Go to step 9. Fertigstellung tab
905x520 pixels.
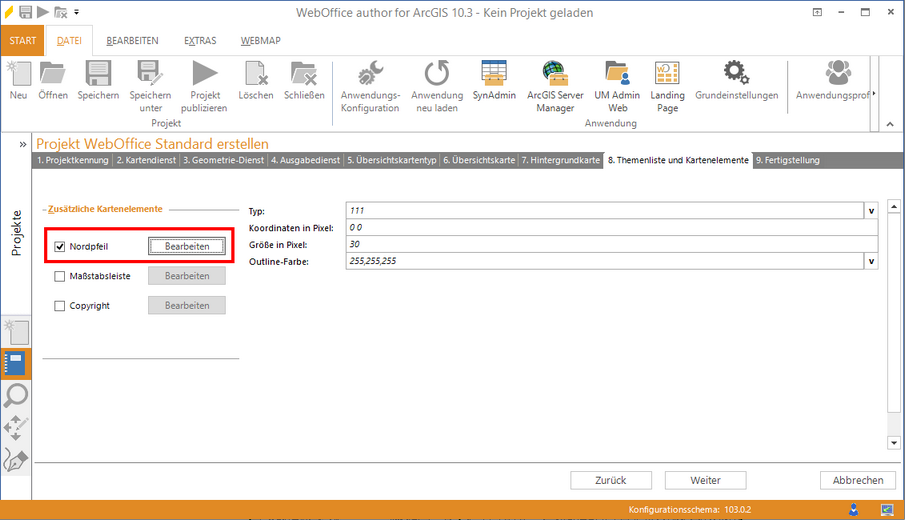pyautogui.click(x=788, y=160)
